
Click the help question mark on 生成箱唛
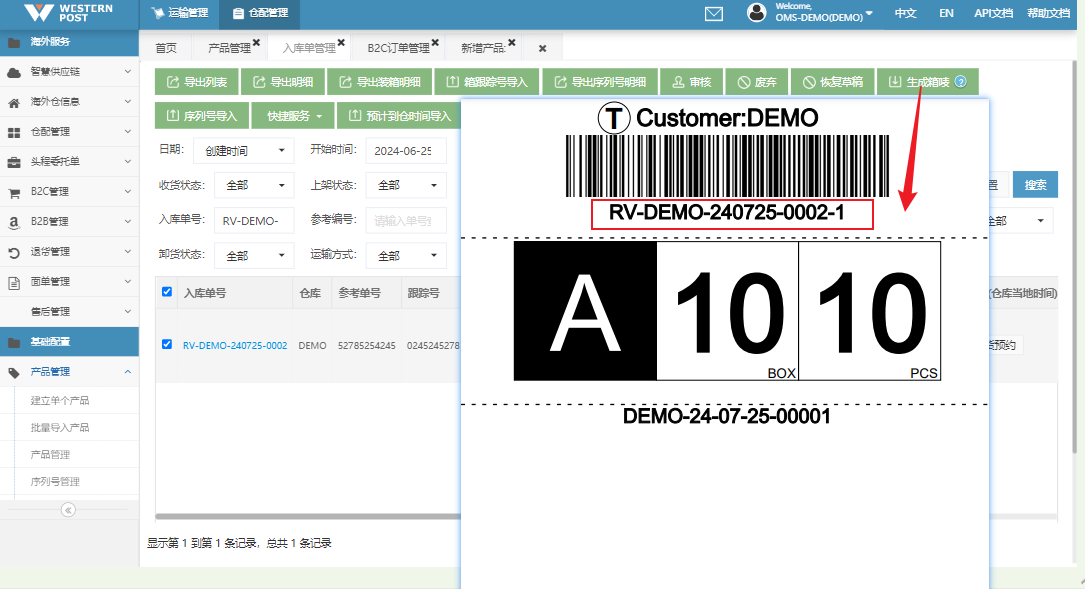[x=960, y=82]
